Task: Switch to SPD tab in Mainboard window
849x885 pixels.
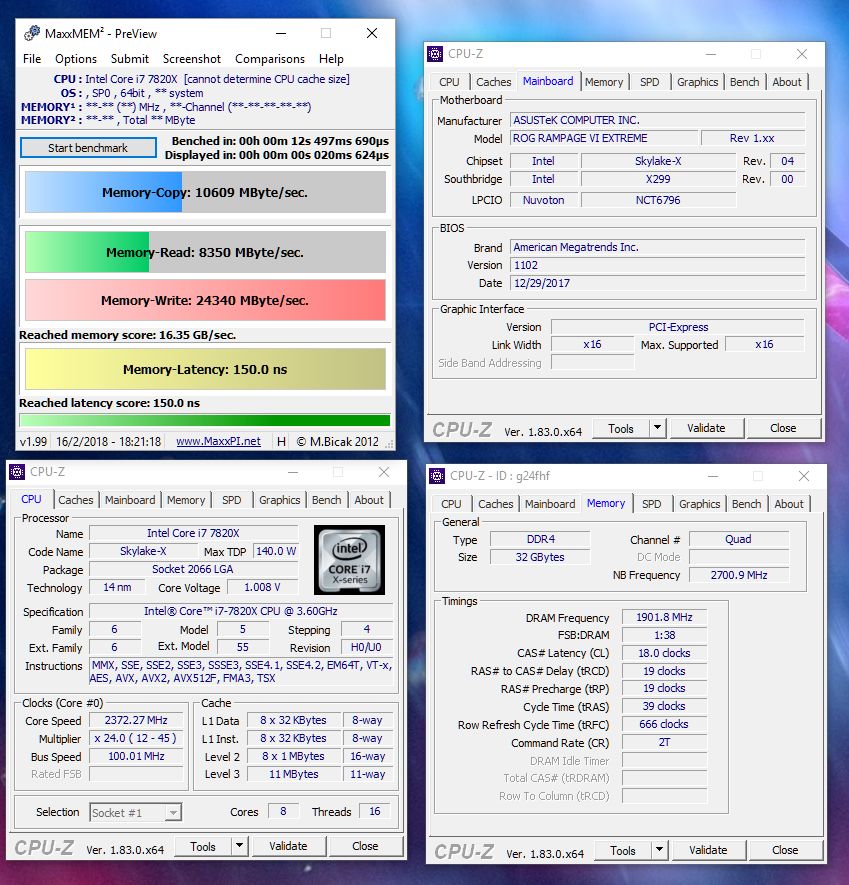Action: pyautogui.click(x=649, y=82)
